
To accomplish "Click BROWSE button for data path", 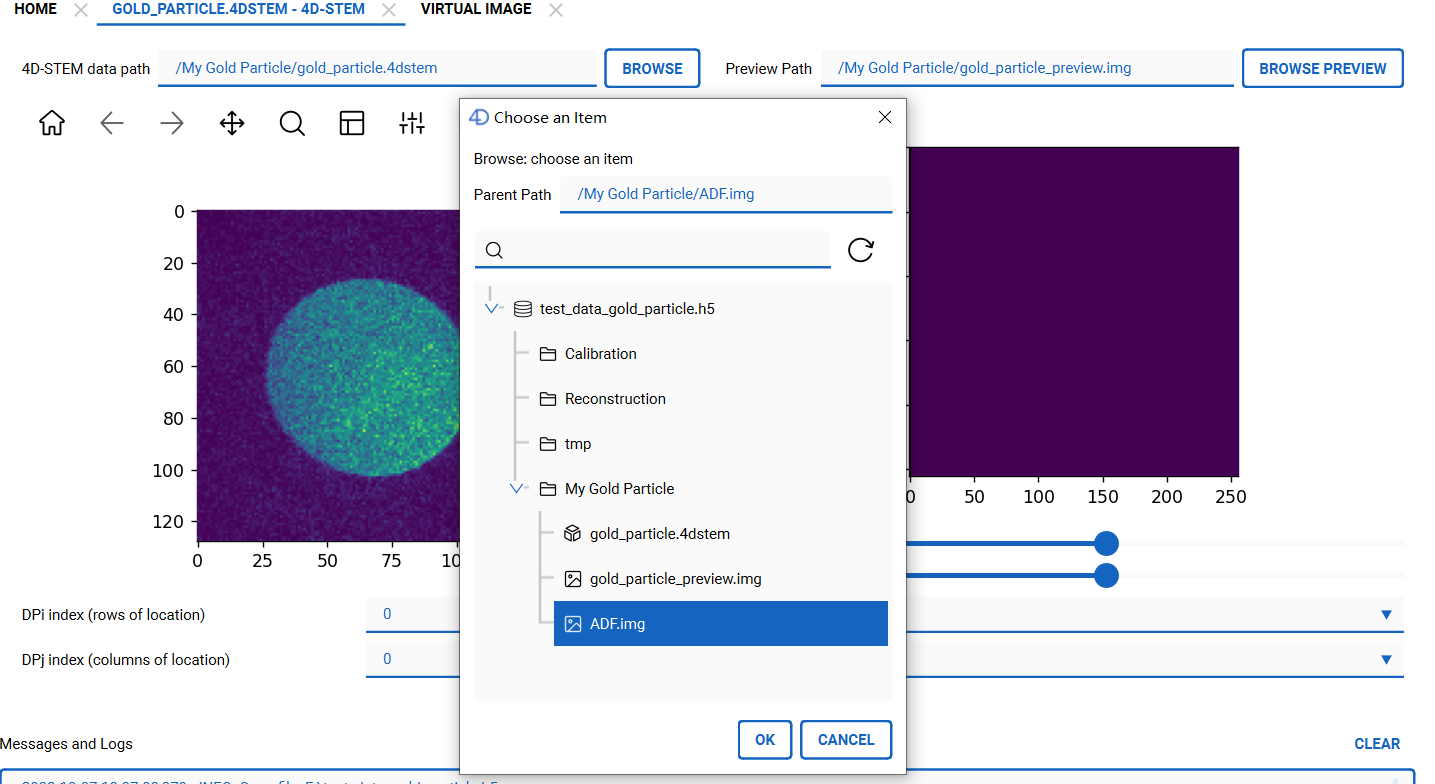I will pos(652,69).
